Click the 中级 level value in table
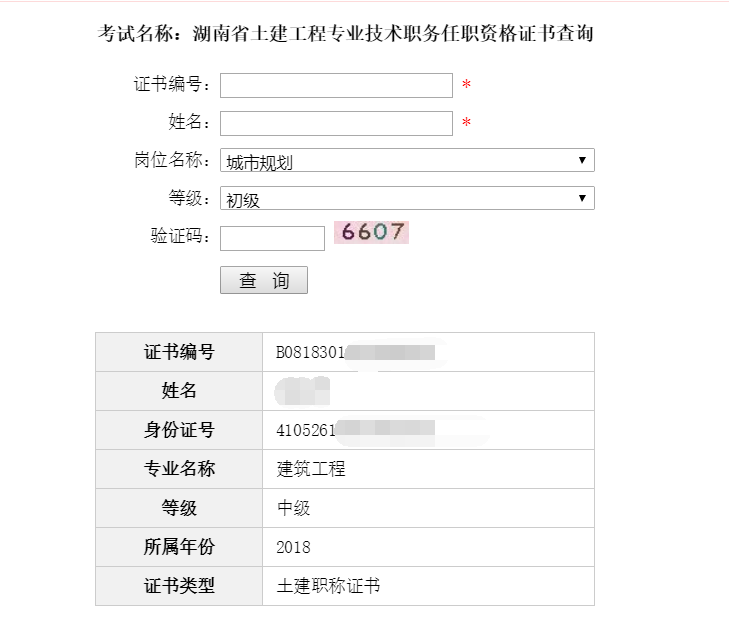Image resolution: width=729 pixels, height=622 pixels. 294,508
